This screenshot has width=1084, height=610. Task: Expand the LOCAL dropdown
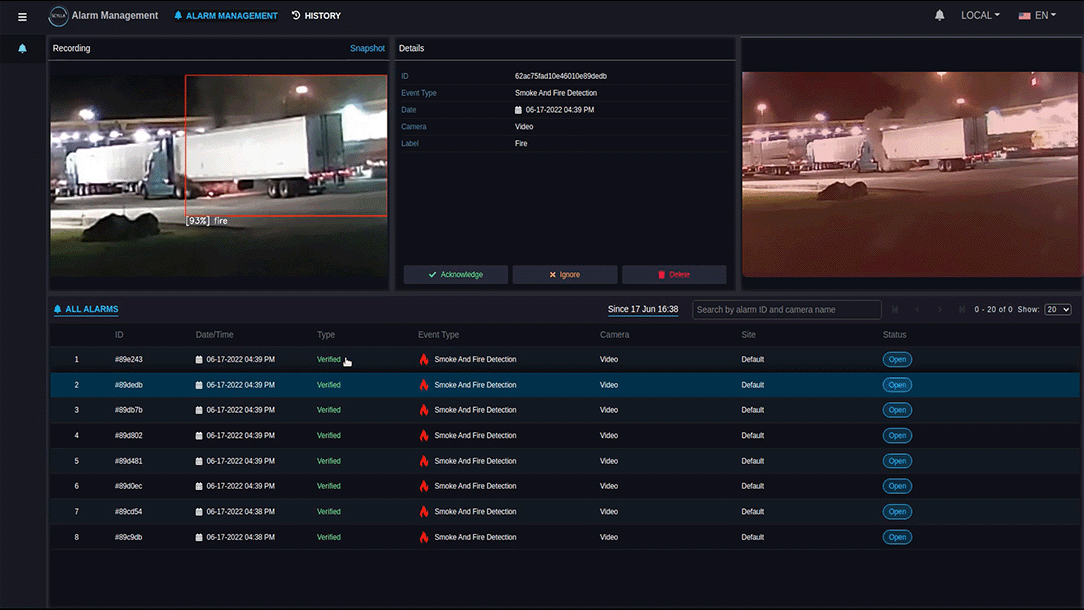pyautogui.click(x=980, y=16)
